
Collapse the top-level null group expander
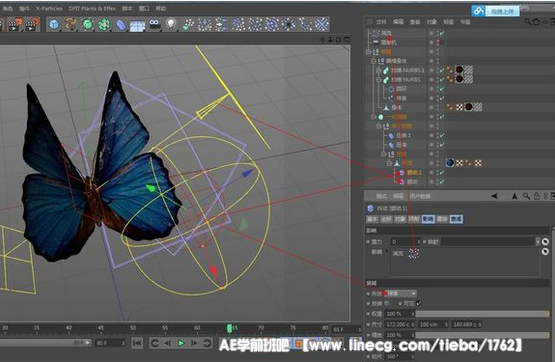(368, 52)
